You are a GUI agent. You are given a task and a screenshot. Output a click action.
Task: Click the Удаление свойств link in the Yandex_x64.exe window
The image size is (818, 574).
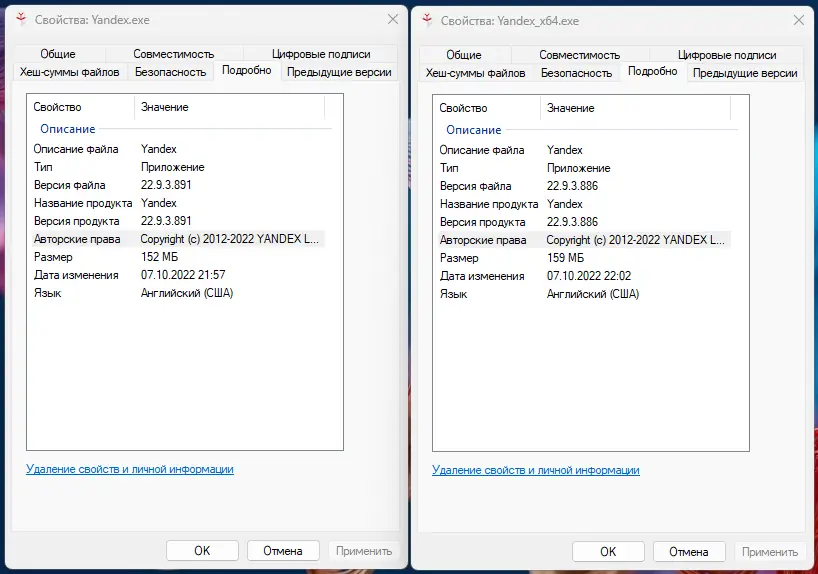[536, 470]
